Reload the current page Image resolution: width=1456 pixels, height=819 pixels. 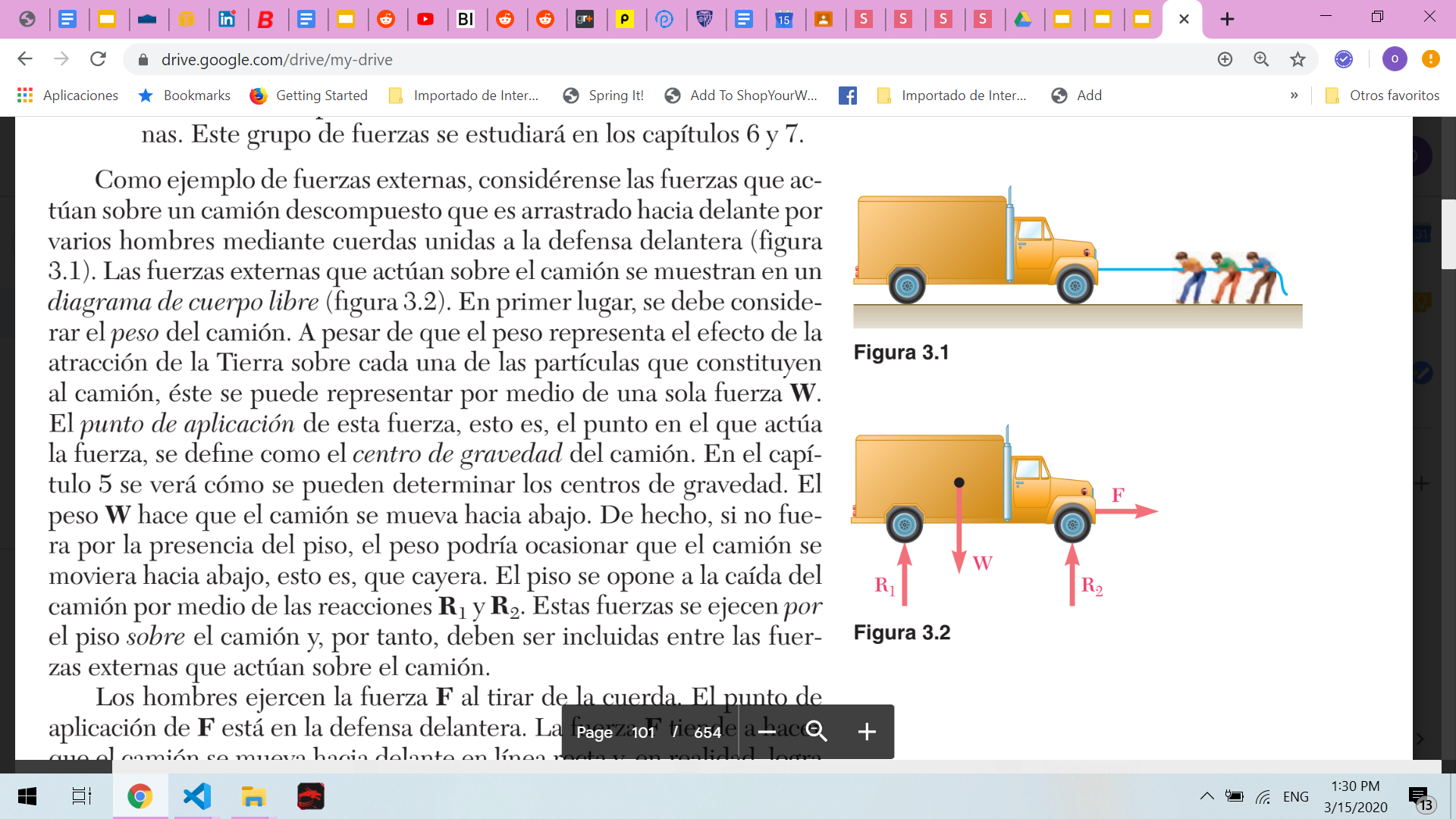pyautogui.click(x=98, y=59)
